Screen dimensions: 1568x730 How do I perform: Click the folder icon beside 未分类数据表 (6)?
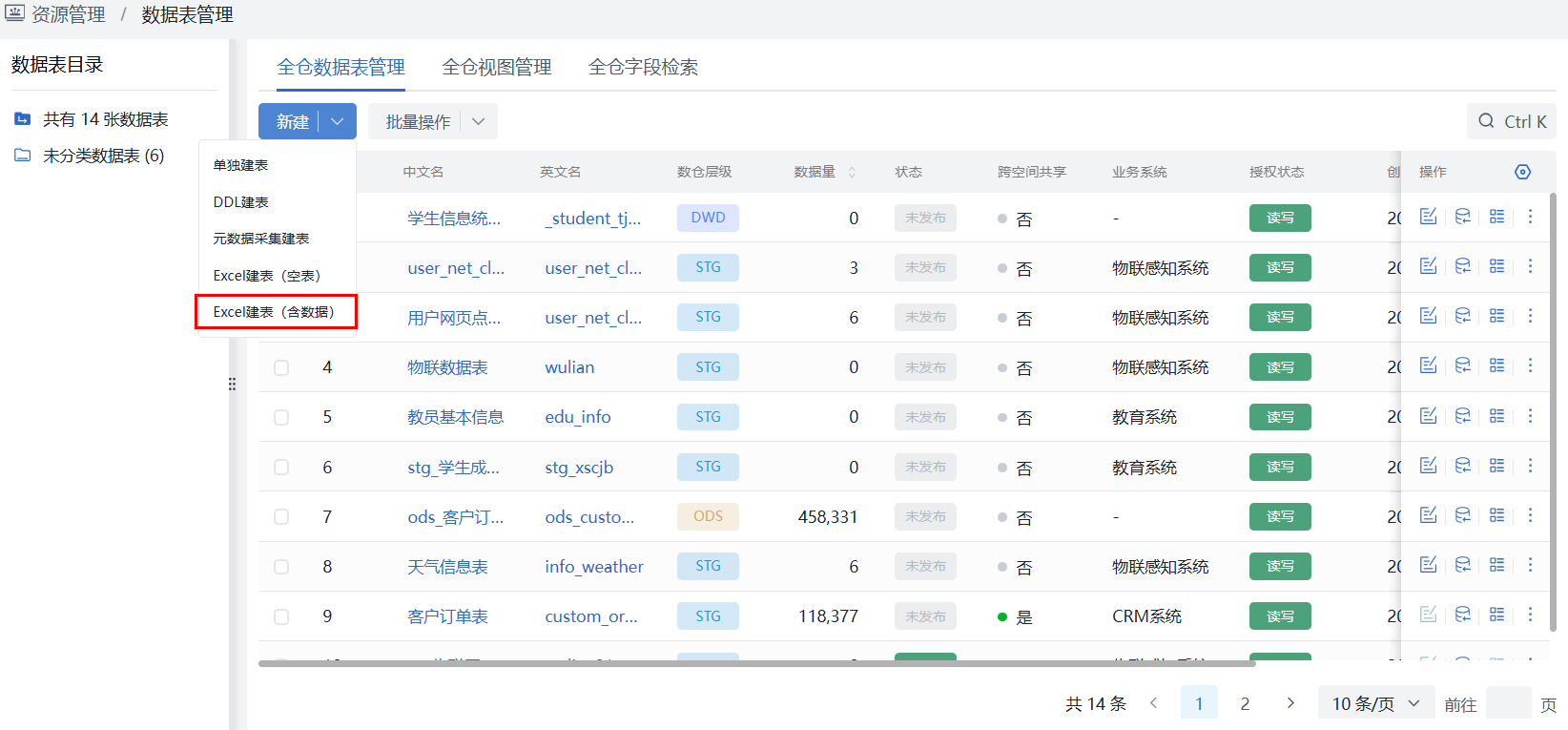[x=22, y=156]
